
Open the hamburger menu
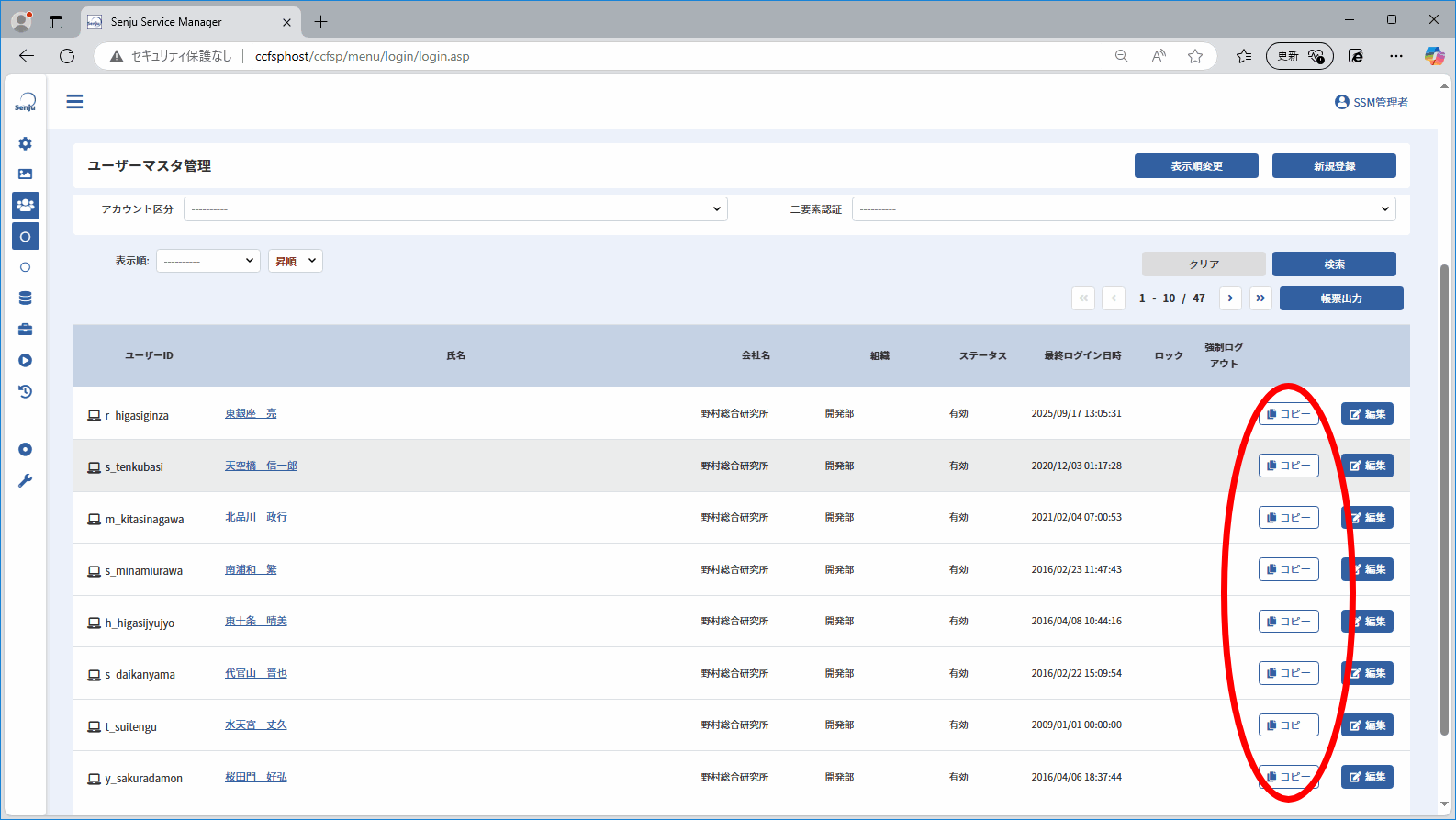click(x=74, y=102)
